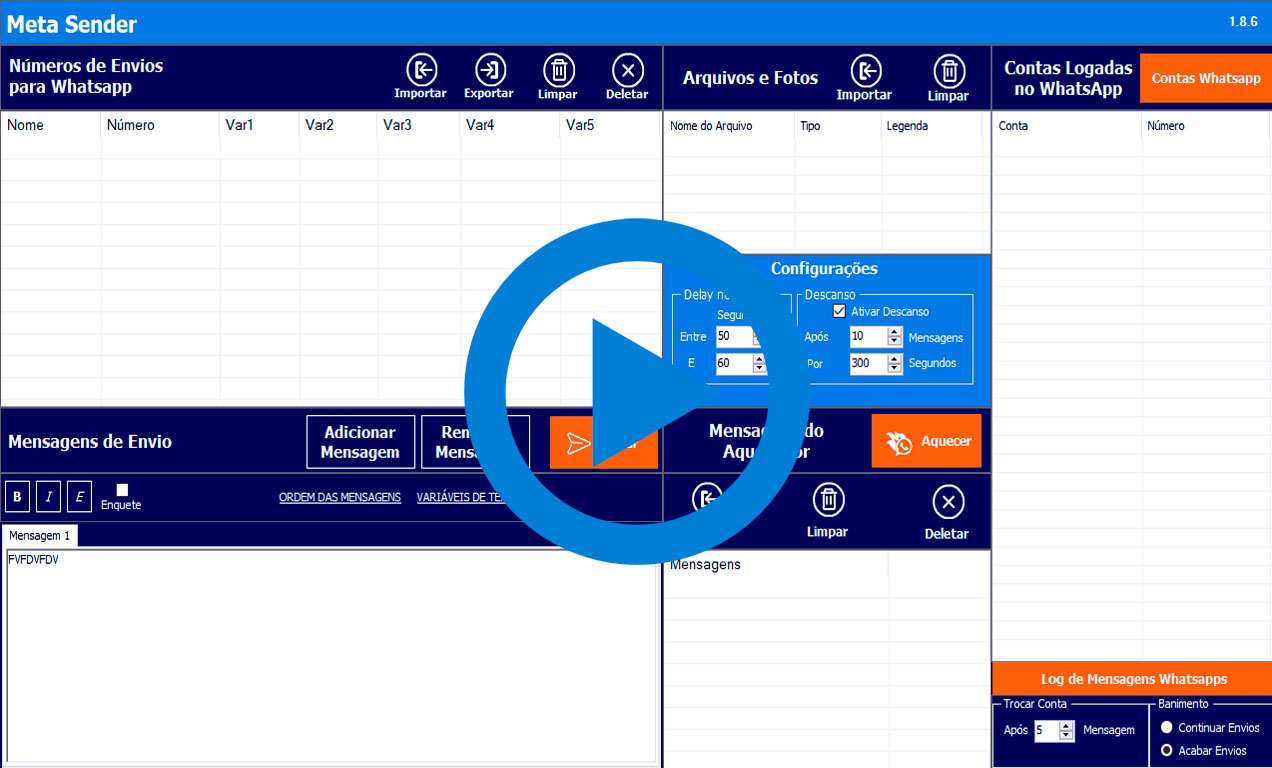This screenshot has width=1272, height=768.
Task: Apply bold formatting with the B button
Action: click(x=17, y=496)
